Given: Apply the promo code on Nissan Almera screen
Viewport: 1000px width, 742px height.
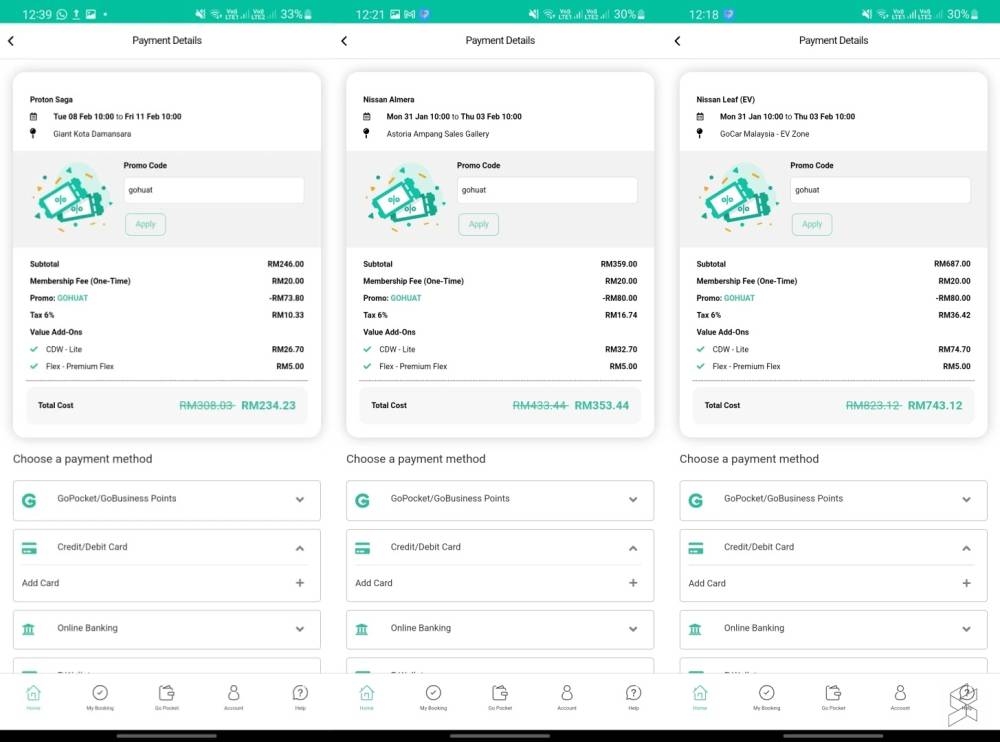Looking at the screenshot, I should 478,224.
